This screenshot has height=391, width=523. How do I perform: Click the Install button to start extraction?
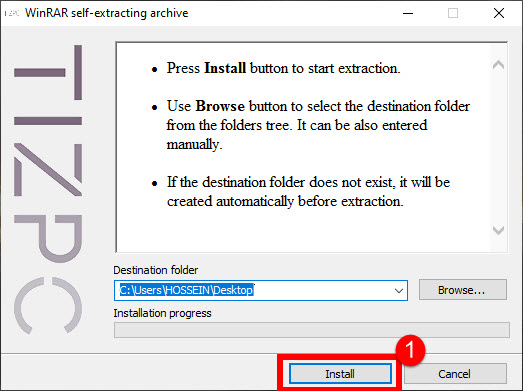tap(340, 374)
